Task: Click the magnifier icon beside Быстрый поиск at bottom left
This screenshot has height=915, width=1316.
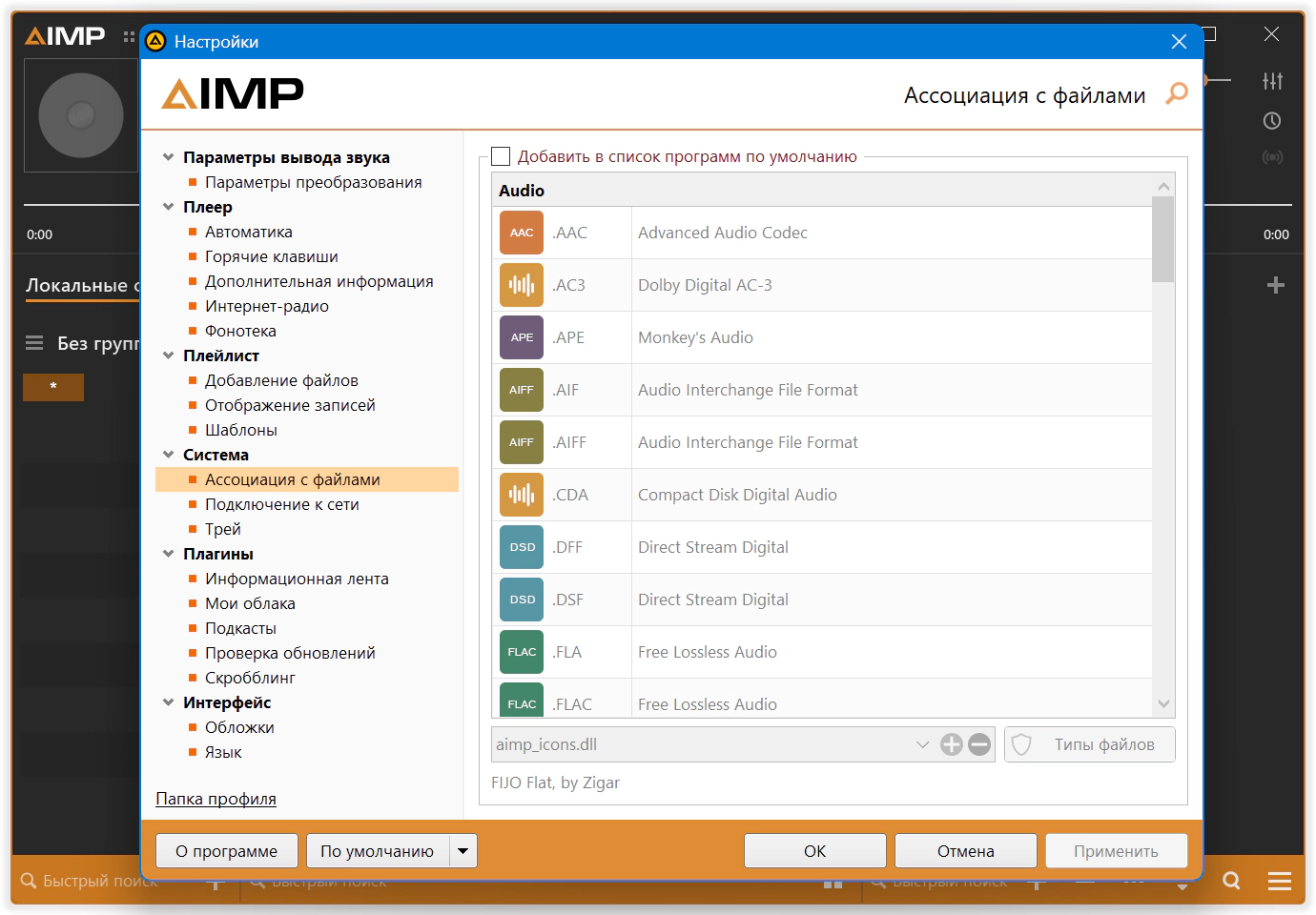Action: [29, 881]
